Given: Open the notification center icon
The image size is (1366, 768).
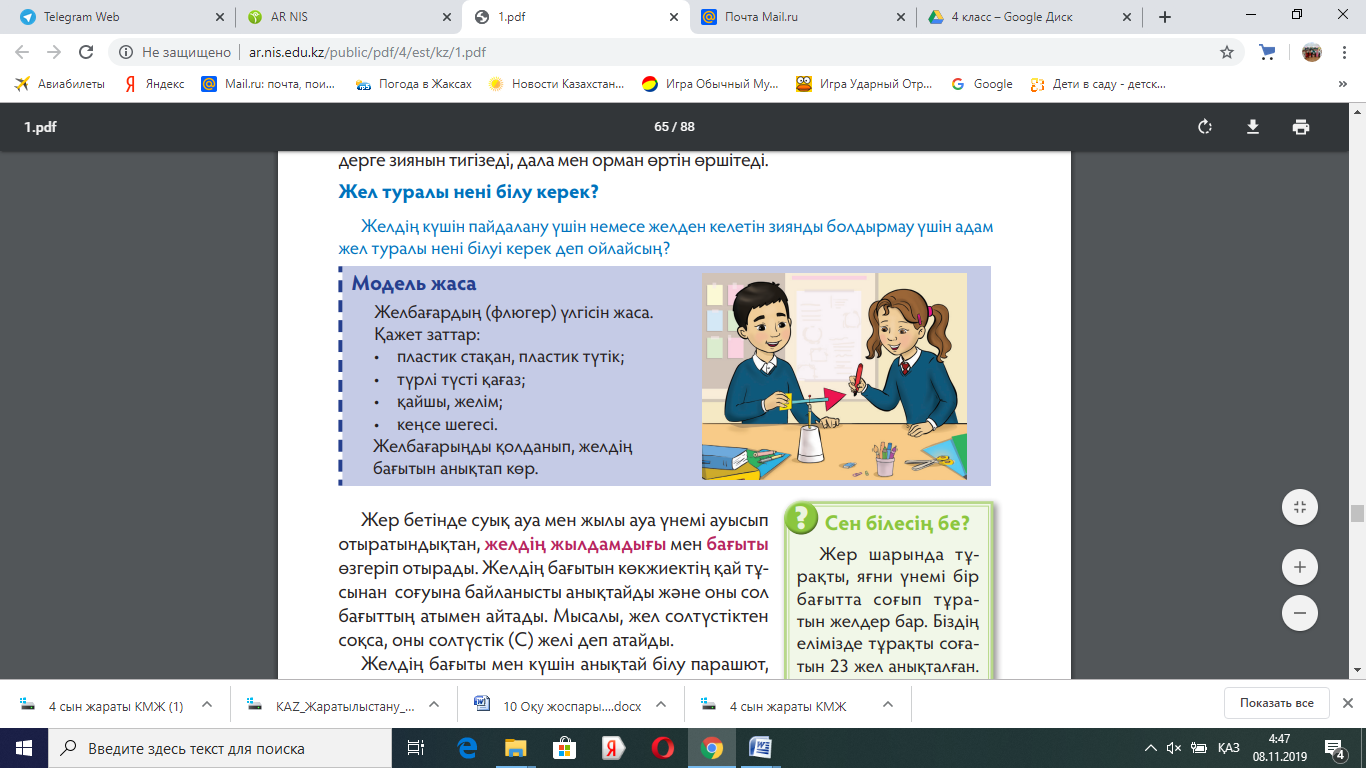Looking at the screenshot, I should pos(1334,748).
